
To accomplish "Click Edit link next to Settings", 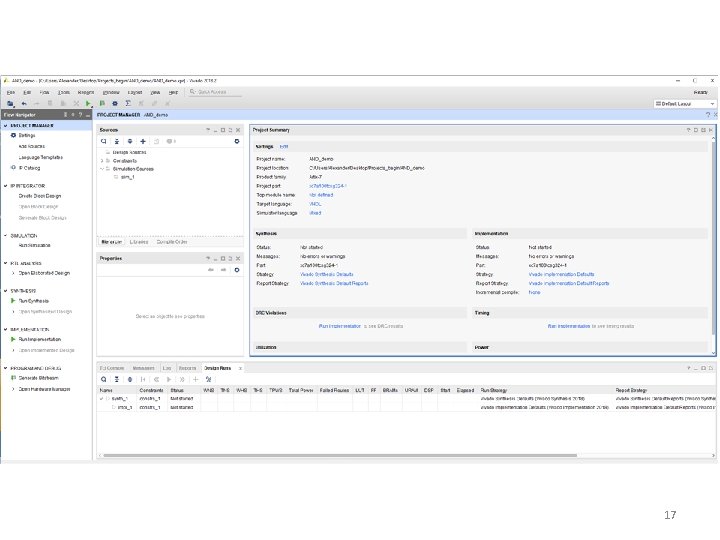I will 284,147.
